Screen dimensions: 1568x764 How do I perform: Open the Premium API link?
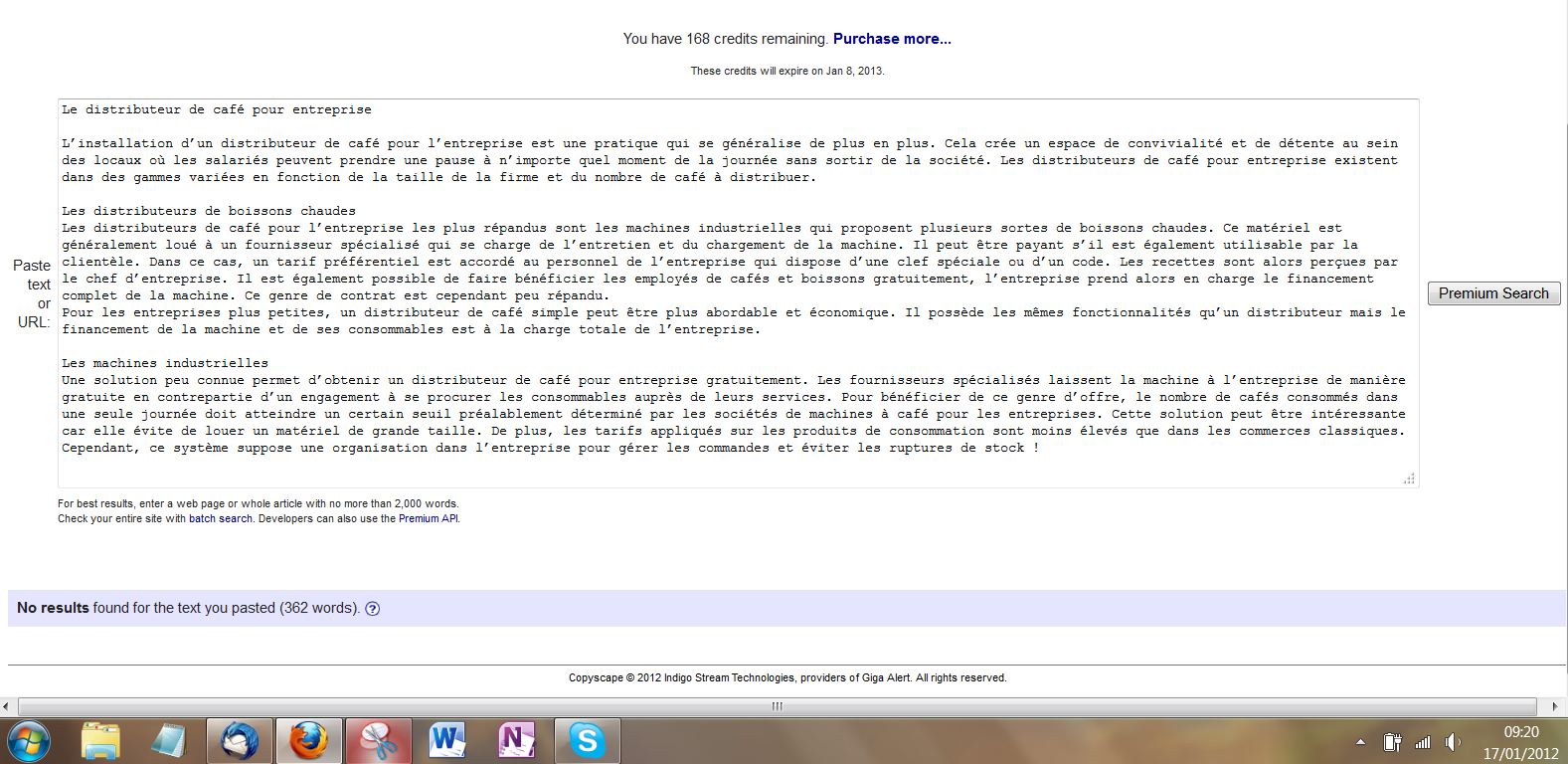(x=428, y=518)
